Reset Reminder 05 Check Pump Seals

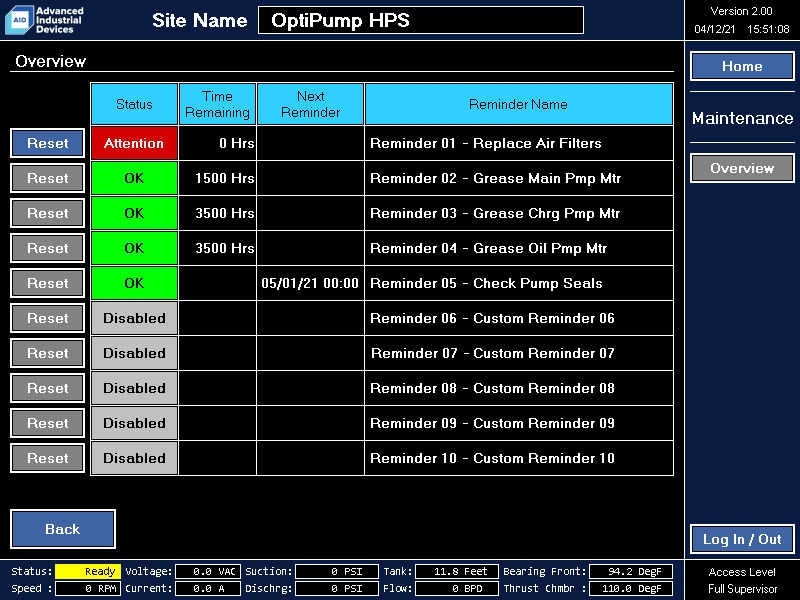pos(47,283)
